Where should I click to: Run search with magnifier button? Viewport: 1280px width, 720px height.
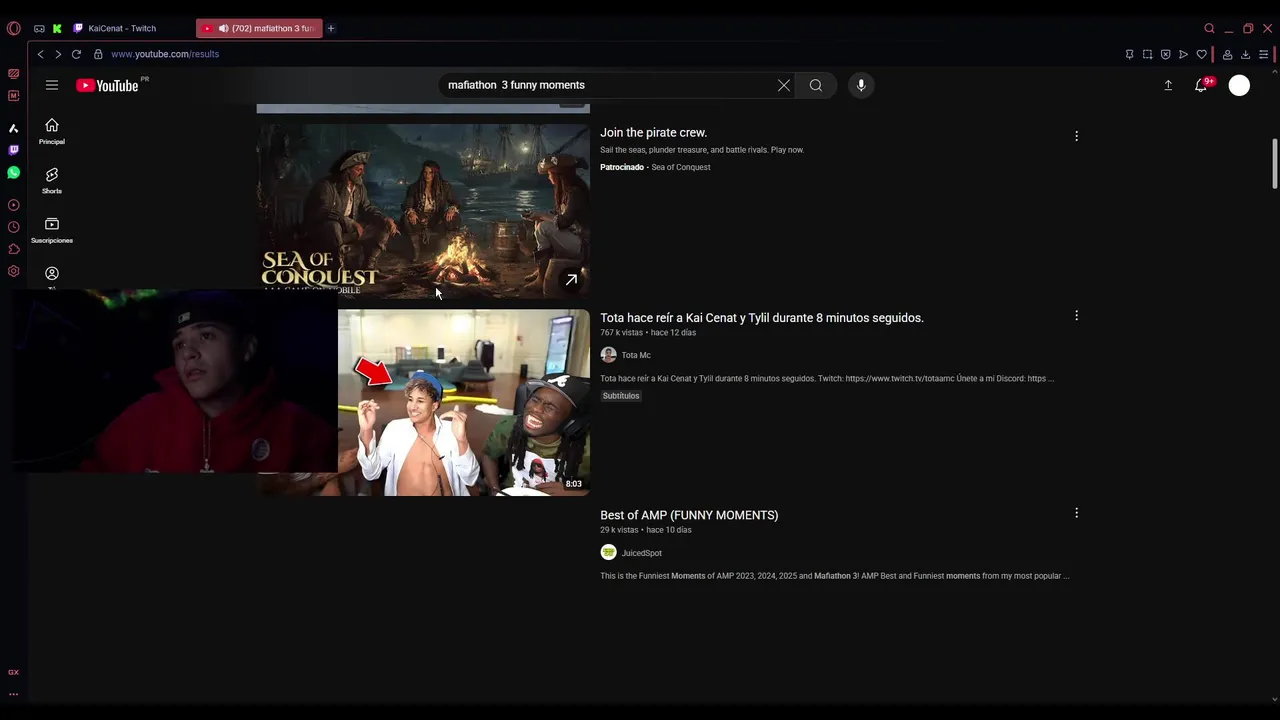816,85
